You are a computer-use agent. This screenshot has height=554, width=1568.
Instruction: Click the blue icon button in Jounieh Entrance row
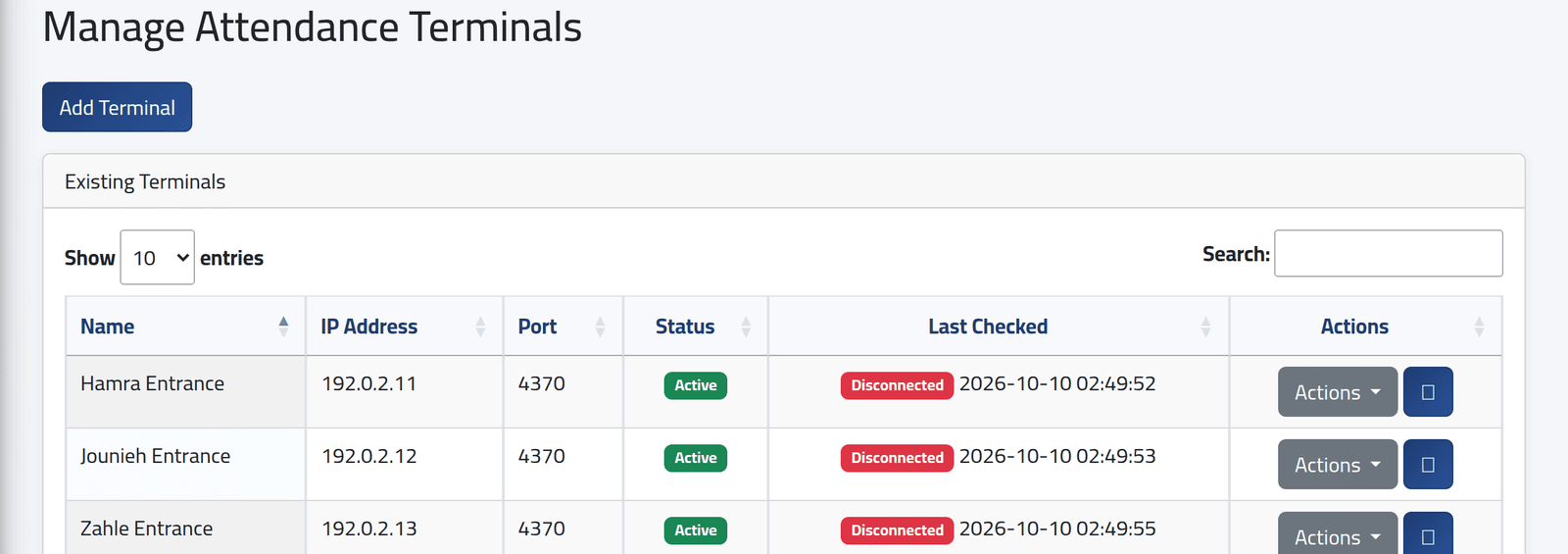tap(1428, 464)
